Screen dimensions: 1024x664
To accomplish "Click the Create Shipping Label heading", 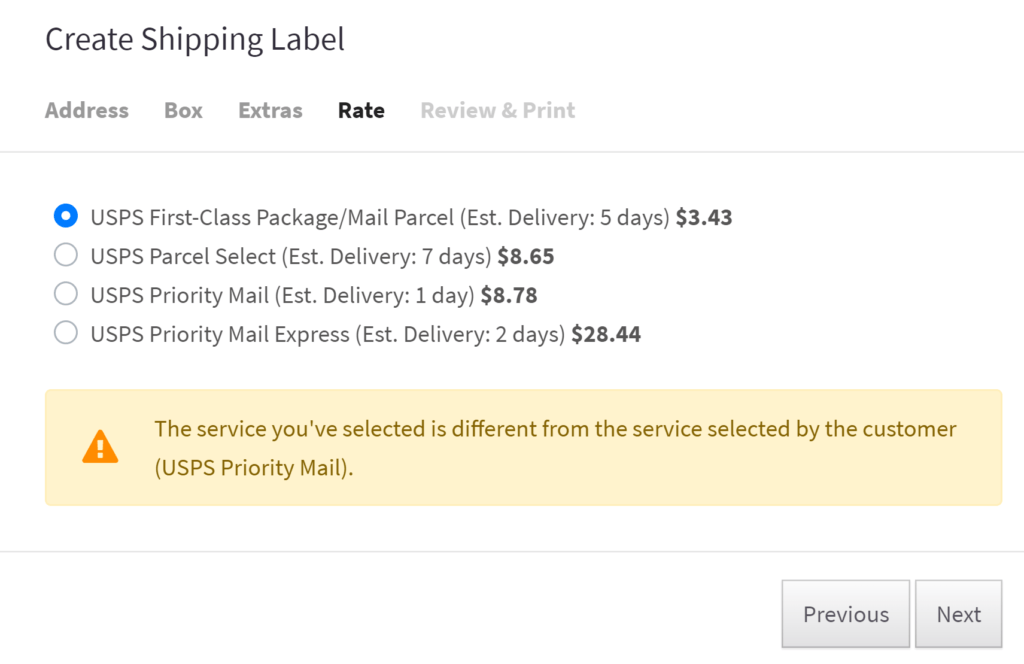I will (195, 39).
